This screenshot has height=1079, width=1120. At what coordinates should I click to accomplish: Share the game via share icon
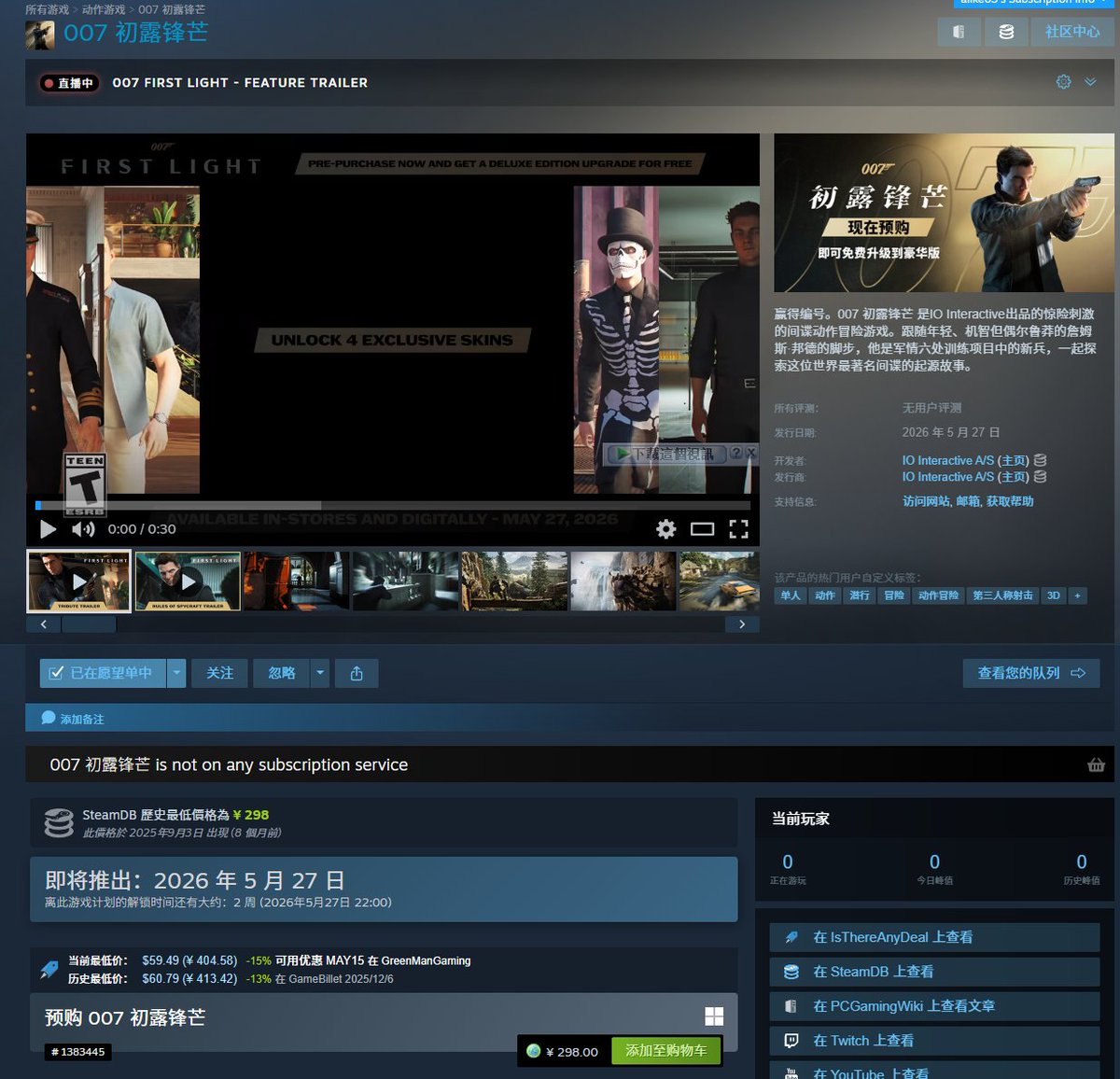[x=357, y=673]
